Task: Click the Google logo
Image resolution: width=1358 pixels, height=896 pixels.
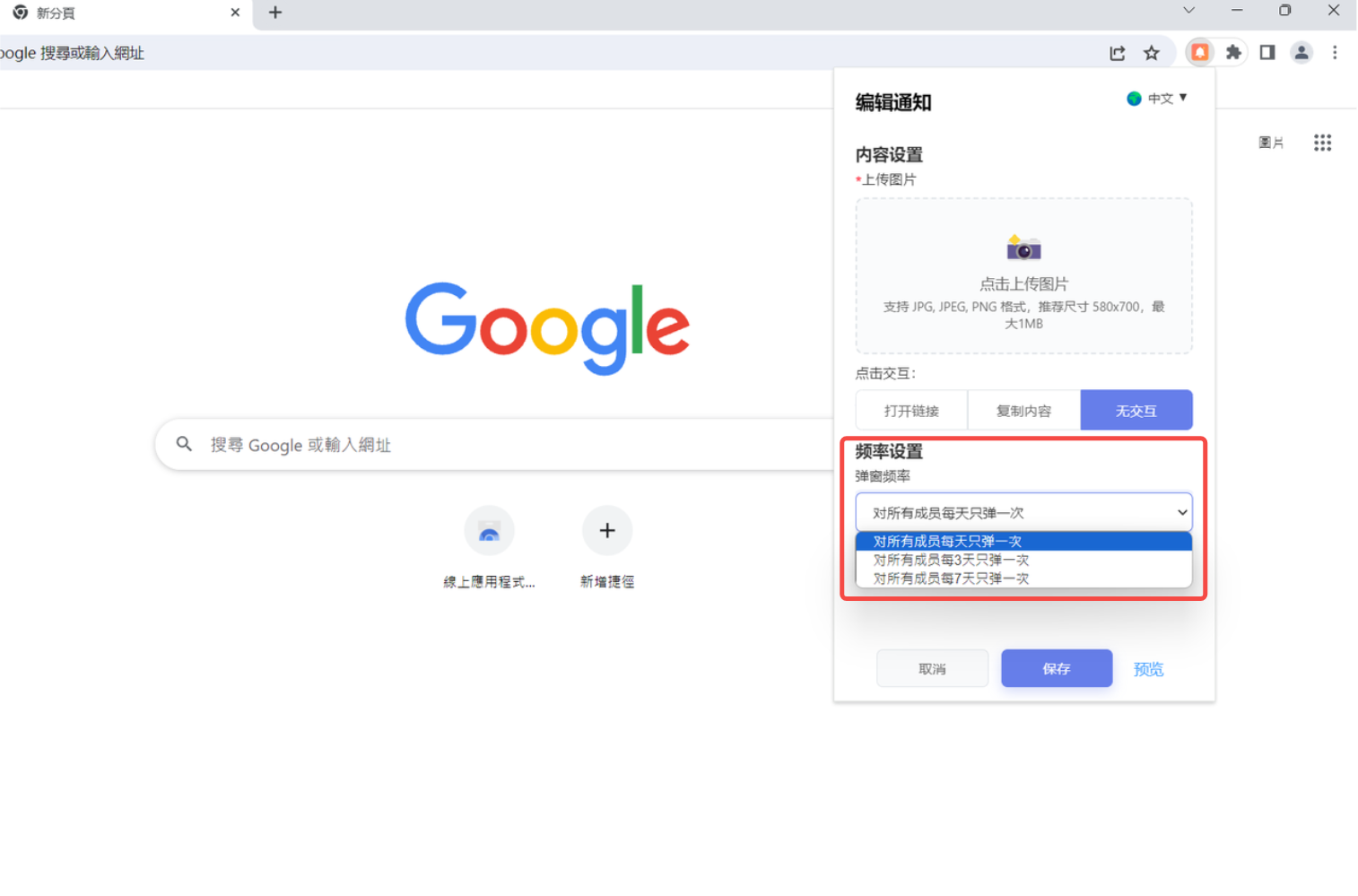Action: (x=547, y=327)
